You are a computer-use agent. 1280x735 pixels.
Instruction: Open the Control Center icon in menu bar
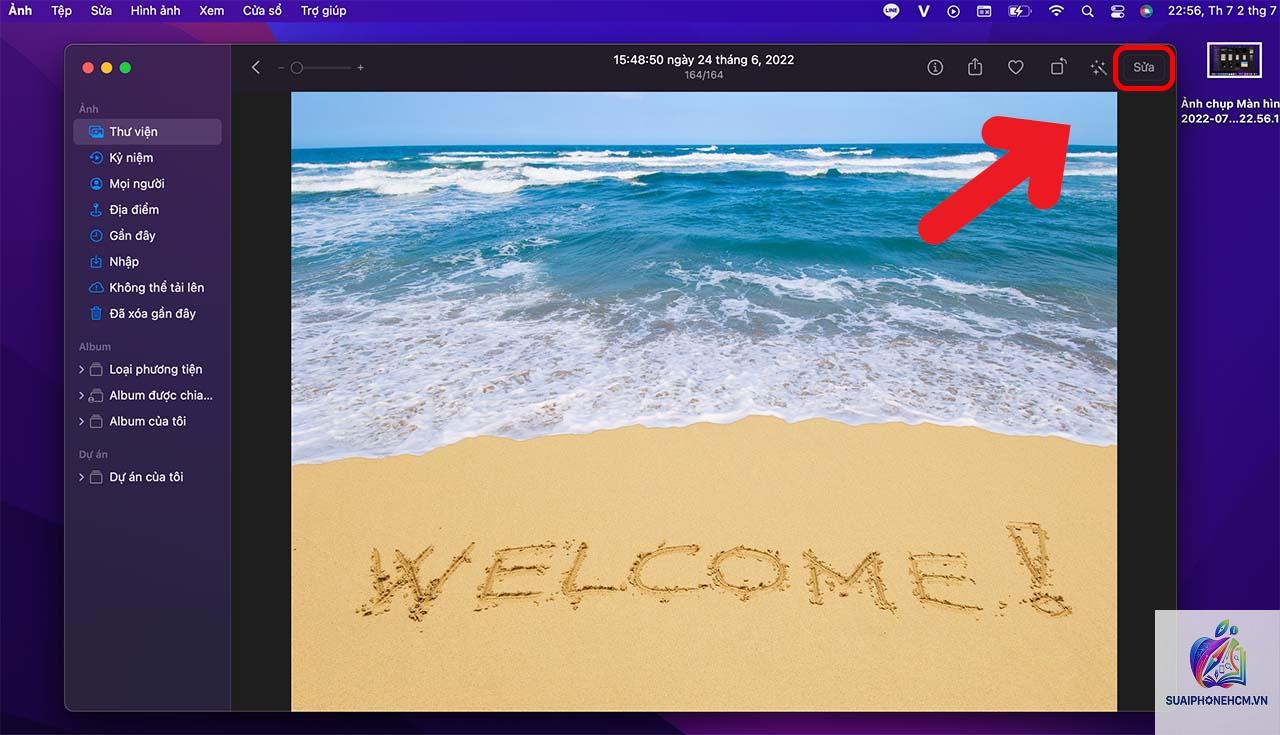click(1117, 10)
